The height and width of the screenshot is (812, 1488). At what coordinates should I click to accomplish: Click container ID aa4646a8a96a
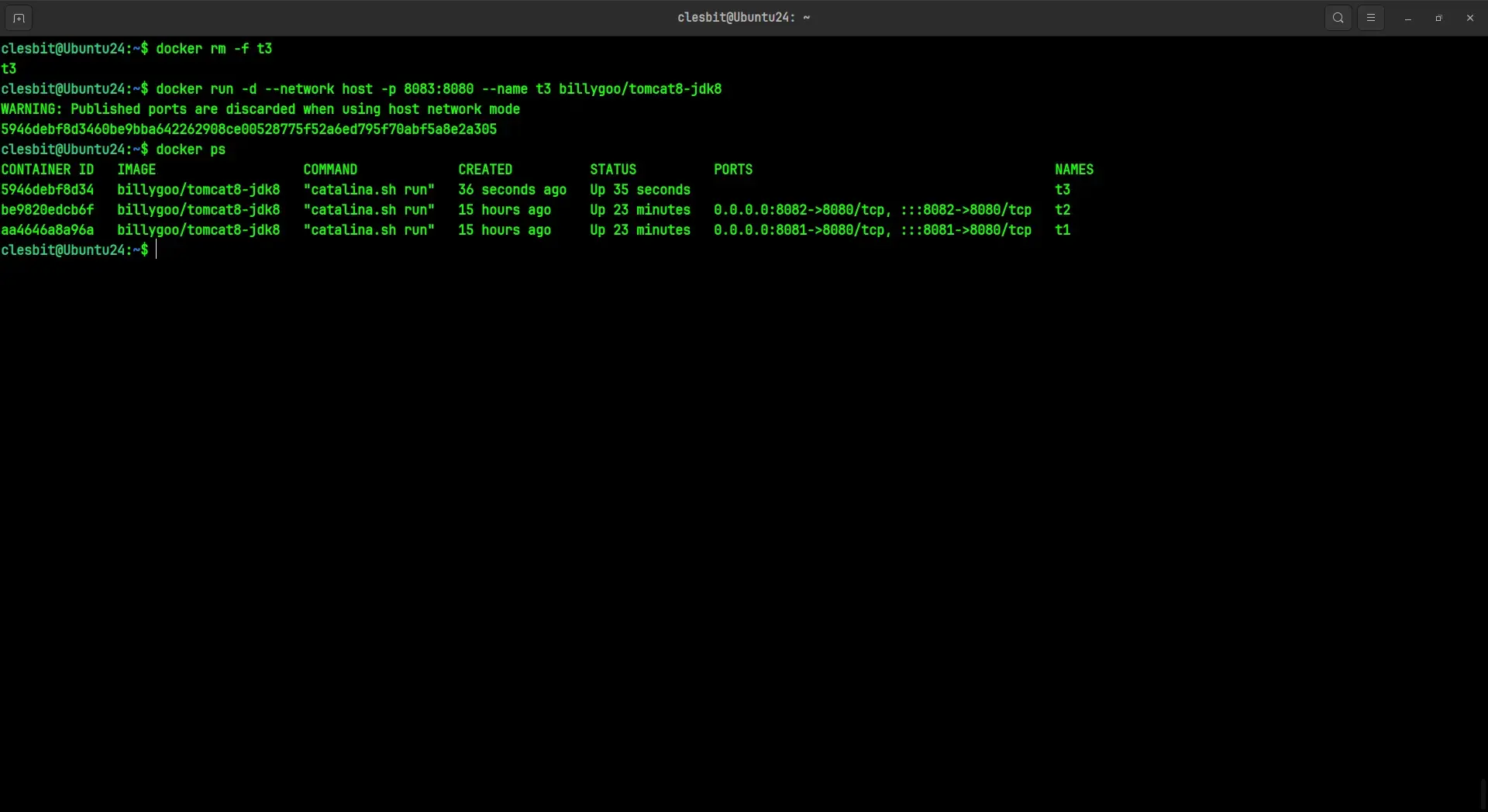[47, 230]
